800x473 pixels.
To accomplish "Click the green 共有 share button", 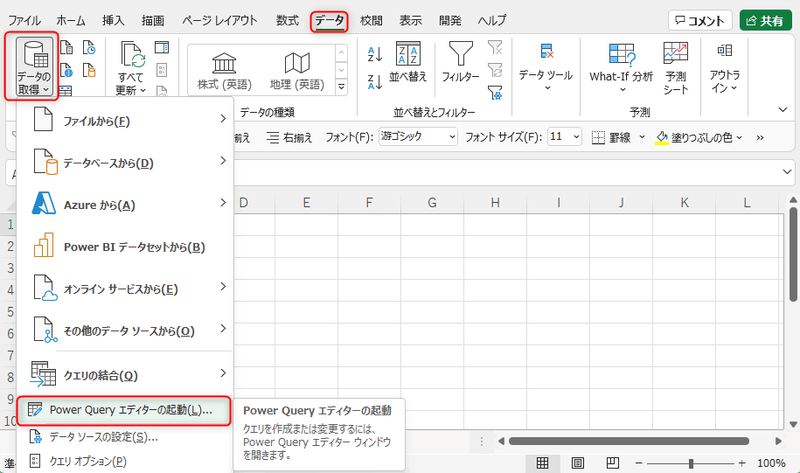I will coord(765,20).
